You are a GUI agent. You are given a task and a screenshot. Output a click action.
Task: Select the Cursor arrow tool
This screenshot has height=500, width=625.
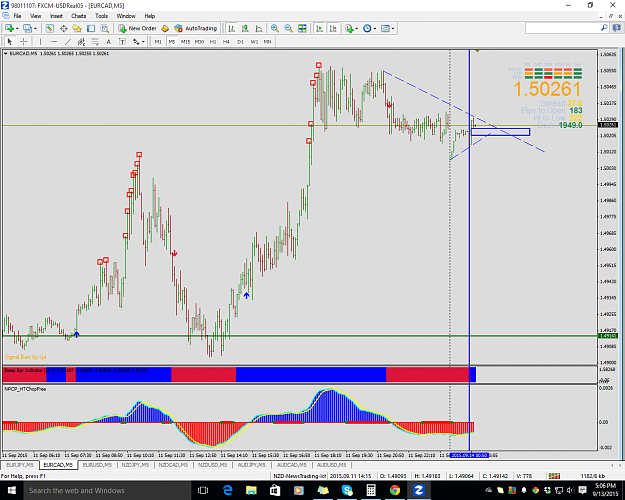click(10, 41)
